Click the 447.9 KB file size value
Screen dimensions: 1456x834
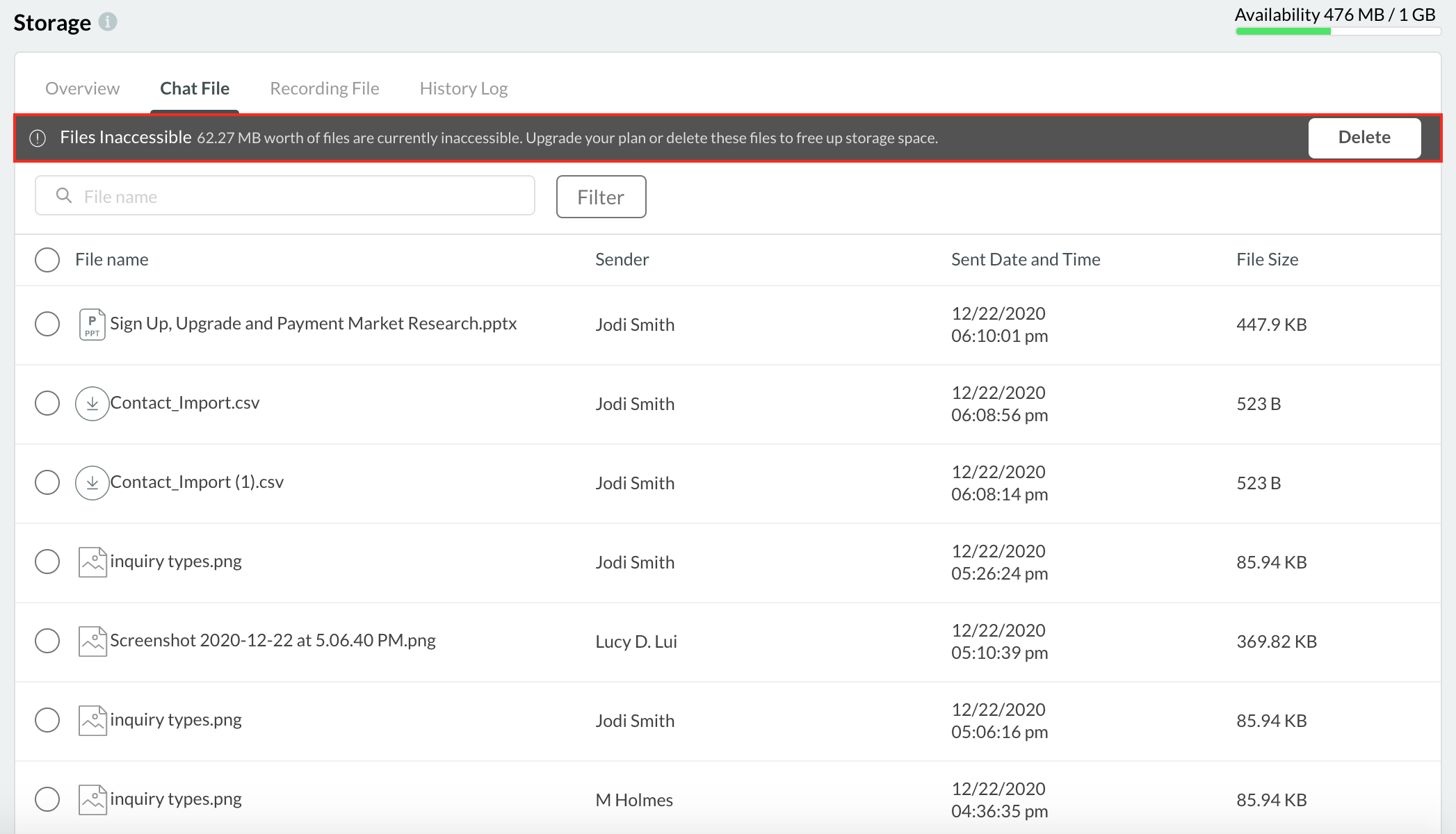pos(1271,325)
